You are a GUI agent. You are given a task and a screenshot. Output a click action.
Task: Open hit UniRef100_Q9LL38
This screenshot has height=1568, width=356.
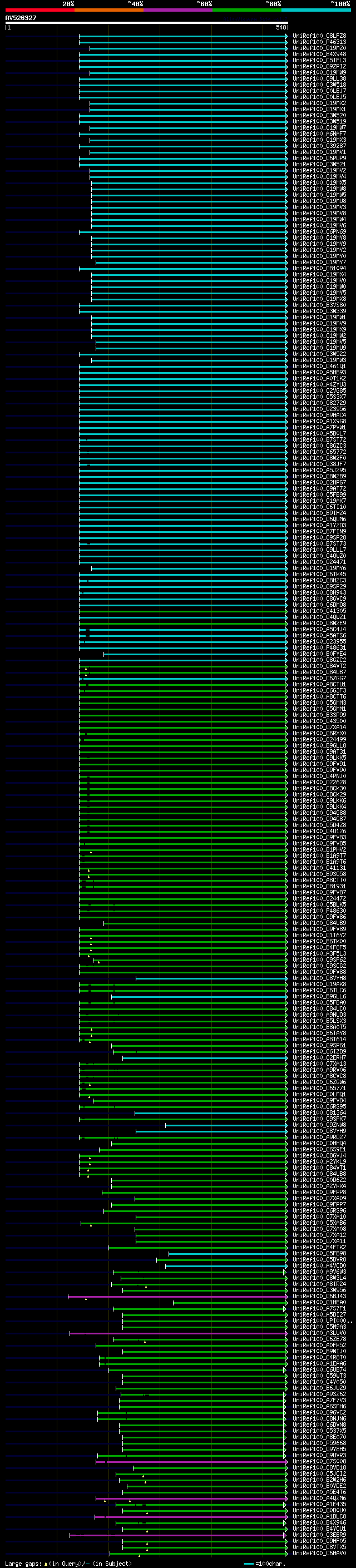click(319, 78)
